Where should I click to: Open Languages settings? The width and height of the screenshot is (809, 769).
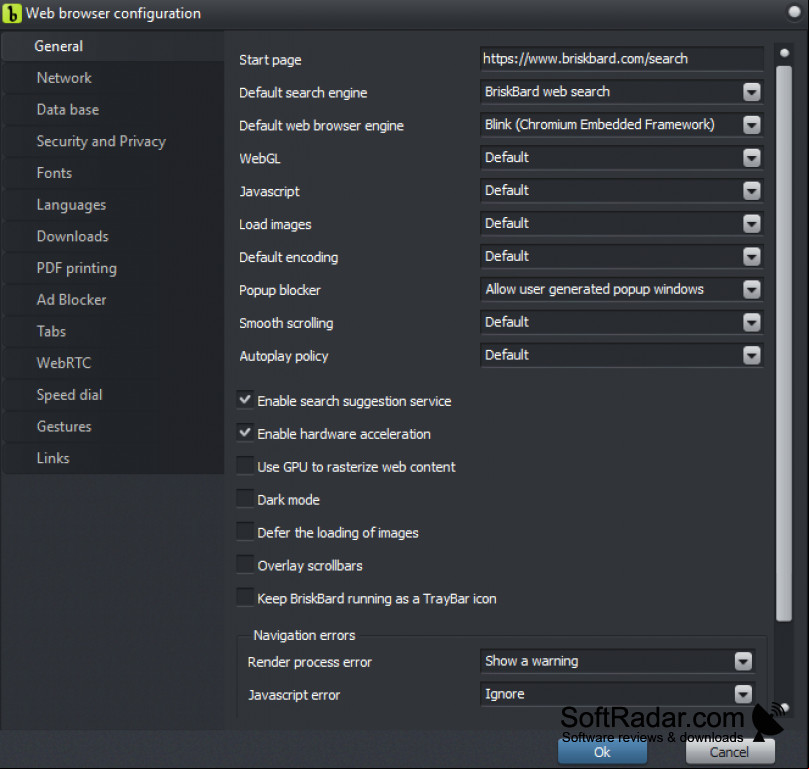click(x=112, y=205)
